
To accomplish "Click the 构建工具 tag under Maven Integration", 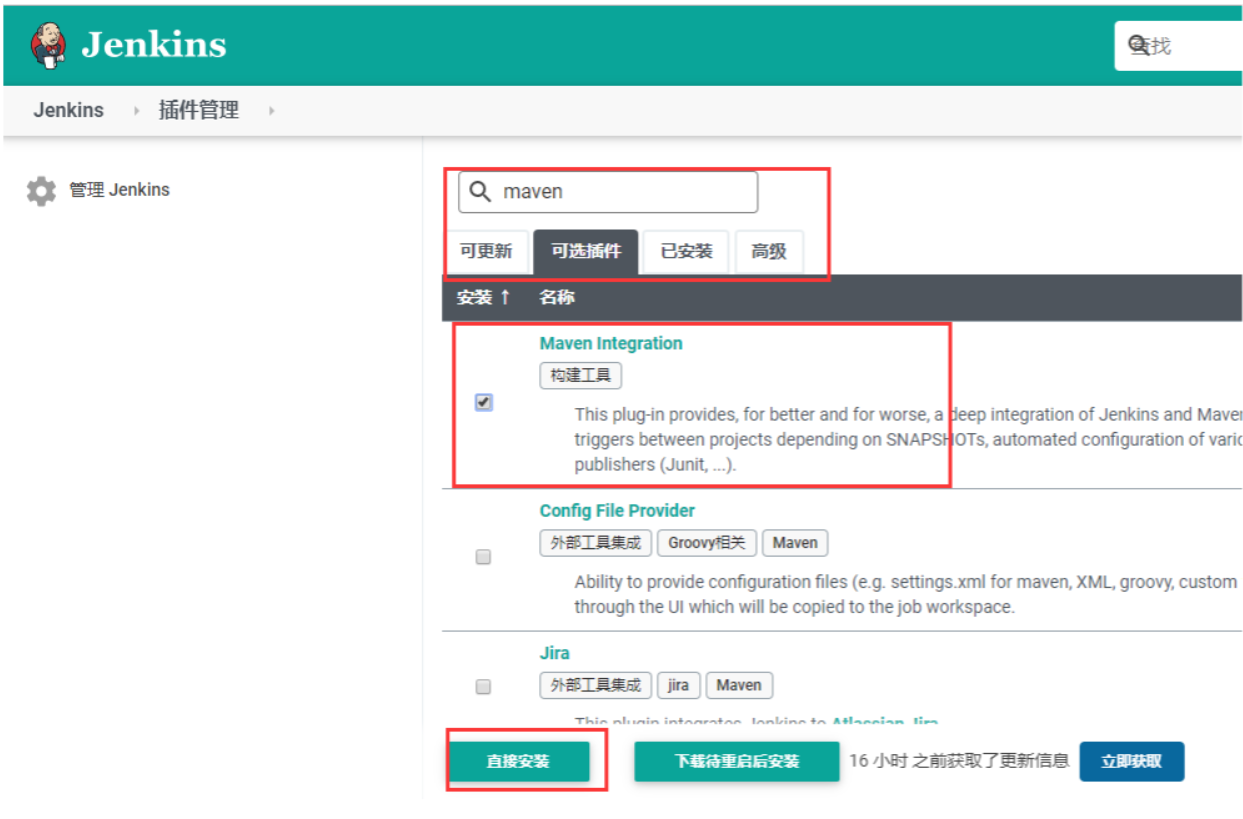I will pos(581,376).
